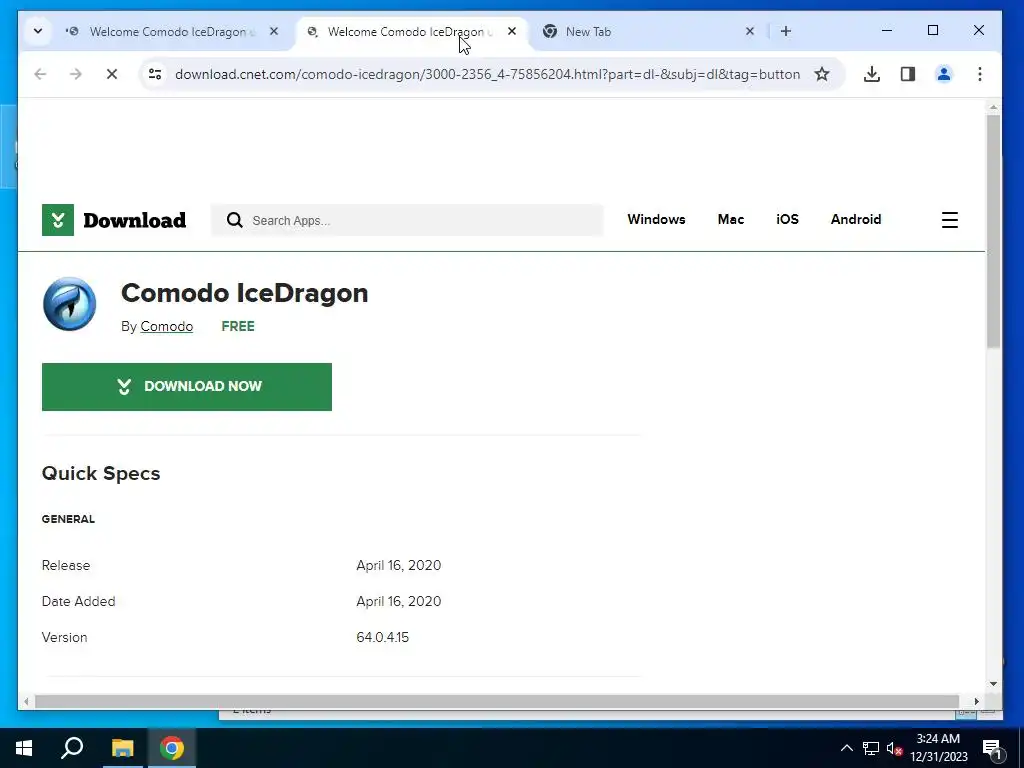Click the vertical scrollbar thumb
Viewport: 1024px width, 768px height.
click(x=993, y=232)
